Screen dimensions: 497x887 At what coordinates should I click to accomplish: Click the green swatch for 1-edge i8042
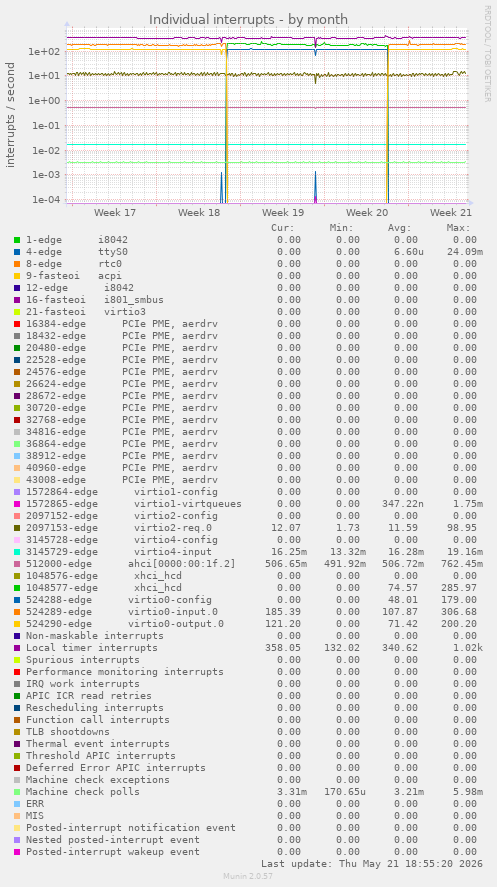pyautogui.click(x=17, y=240)
